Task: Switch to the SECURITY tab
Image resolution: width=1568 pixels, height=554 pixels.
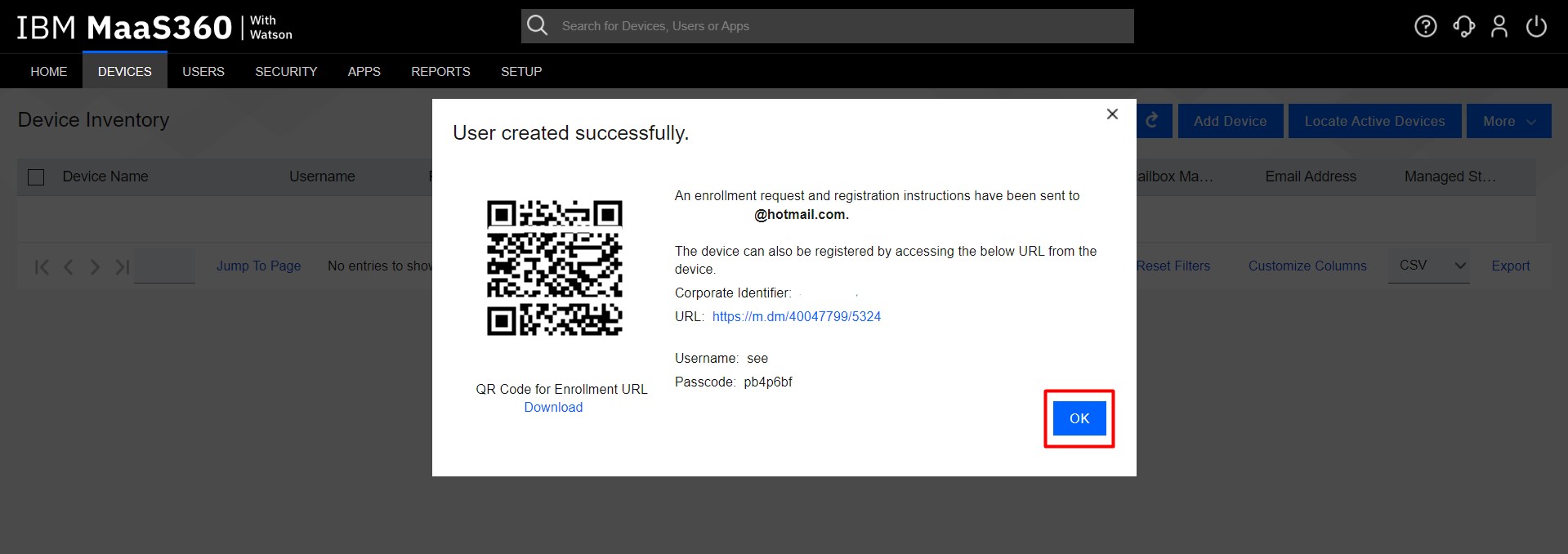Action: [x=286, y=72]
